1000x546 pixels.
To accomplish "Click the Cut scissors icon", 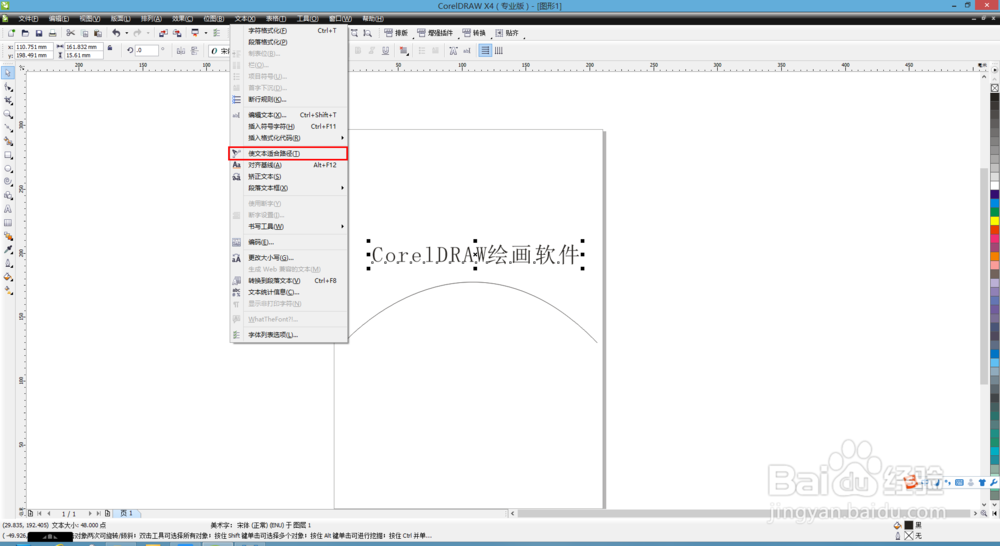I will 71,33.
